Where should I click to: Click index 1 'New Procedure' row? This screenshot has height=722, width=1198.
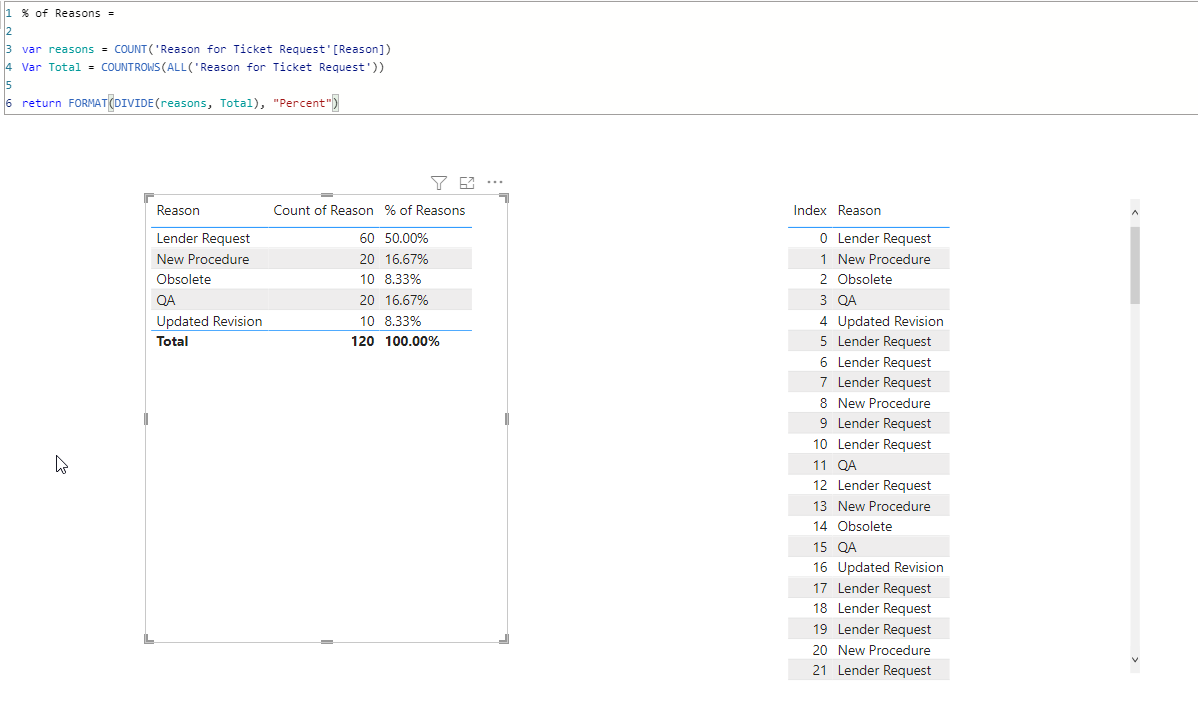[869, 259]
